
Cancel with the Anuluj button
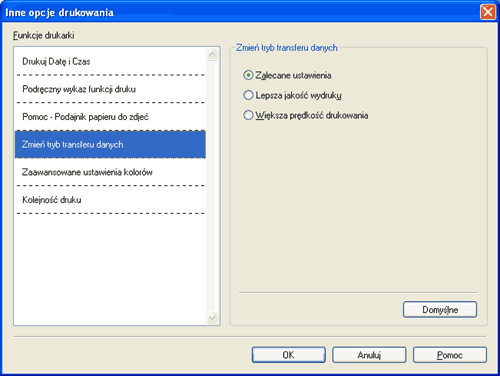369,355
